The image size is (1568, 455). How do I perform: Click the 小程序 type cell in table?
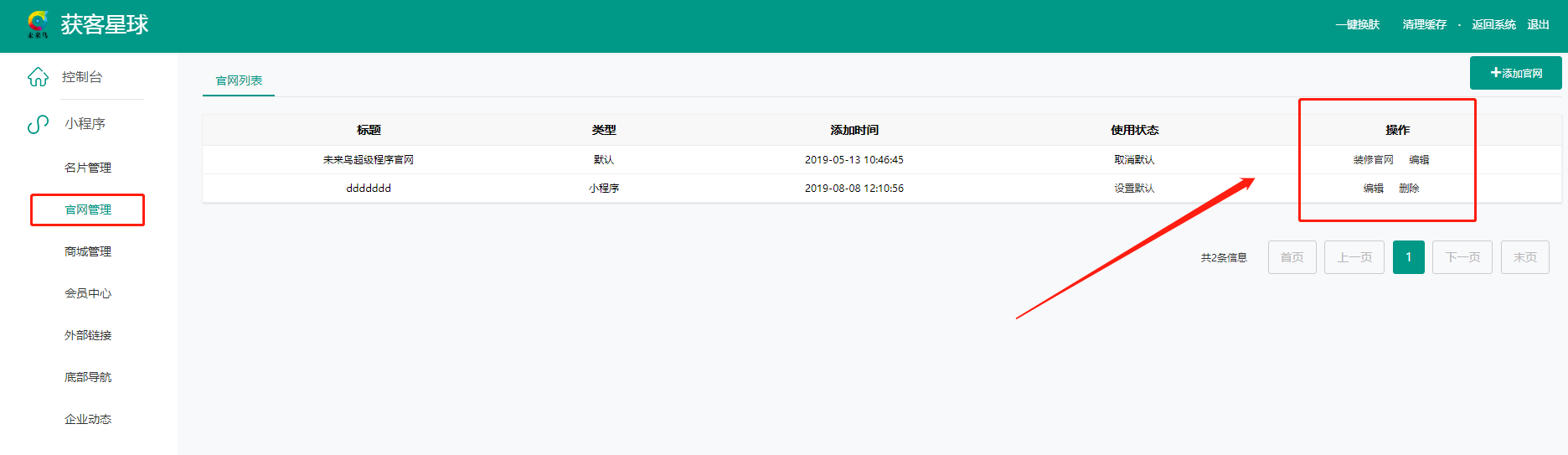(604, 188)
